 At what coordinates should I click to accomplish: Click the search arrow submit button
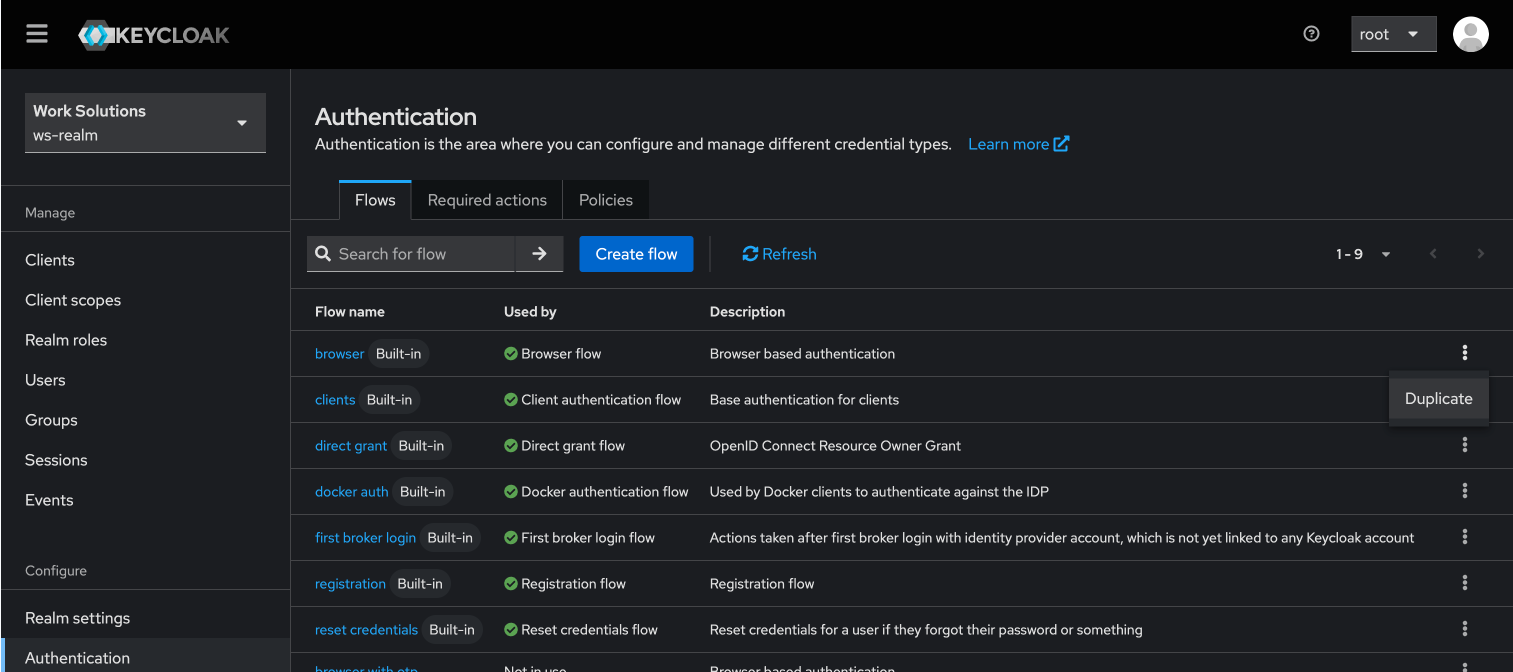pyautogui.click(x=539, y=254)
